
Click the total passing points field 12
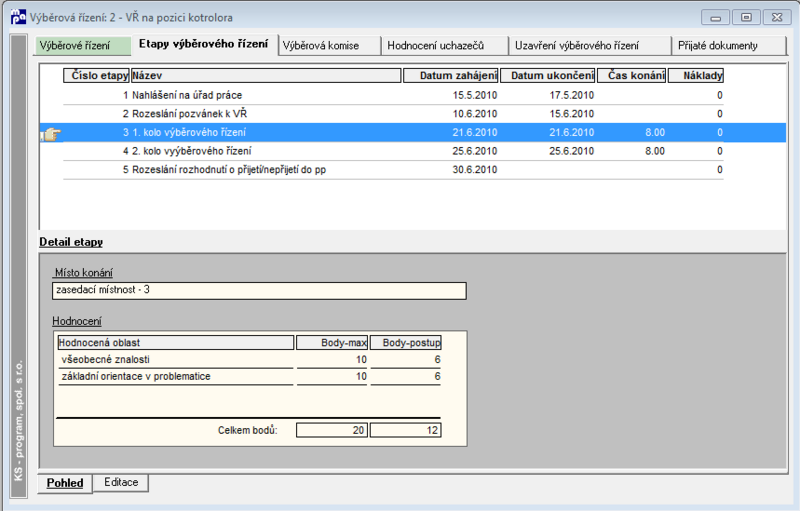(x=406, y=430)
